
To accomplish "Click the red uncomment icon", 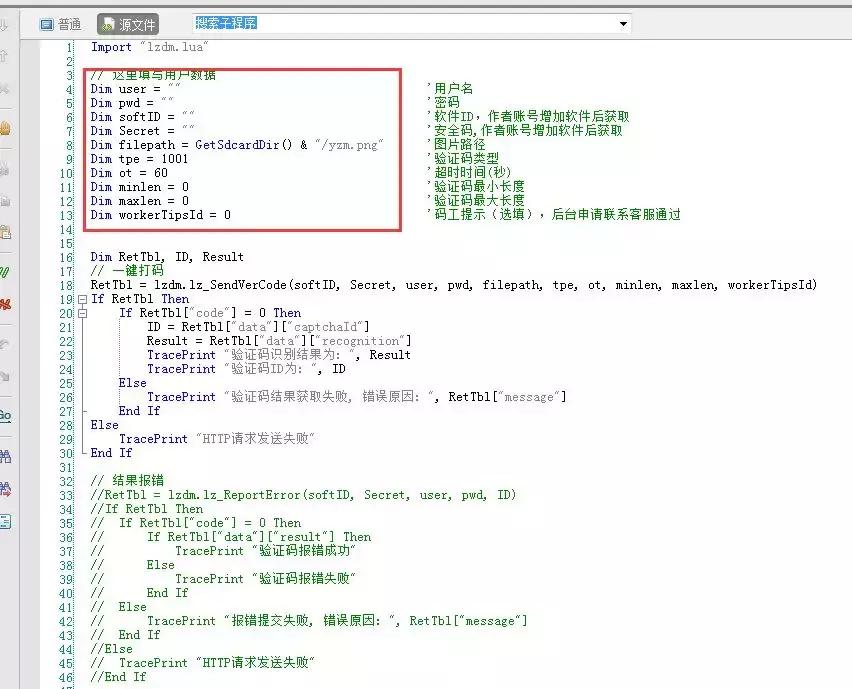I will (5, 304).
